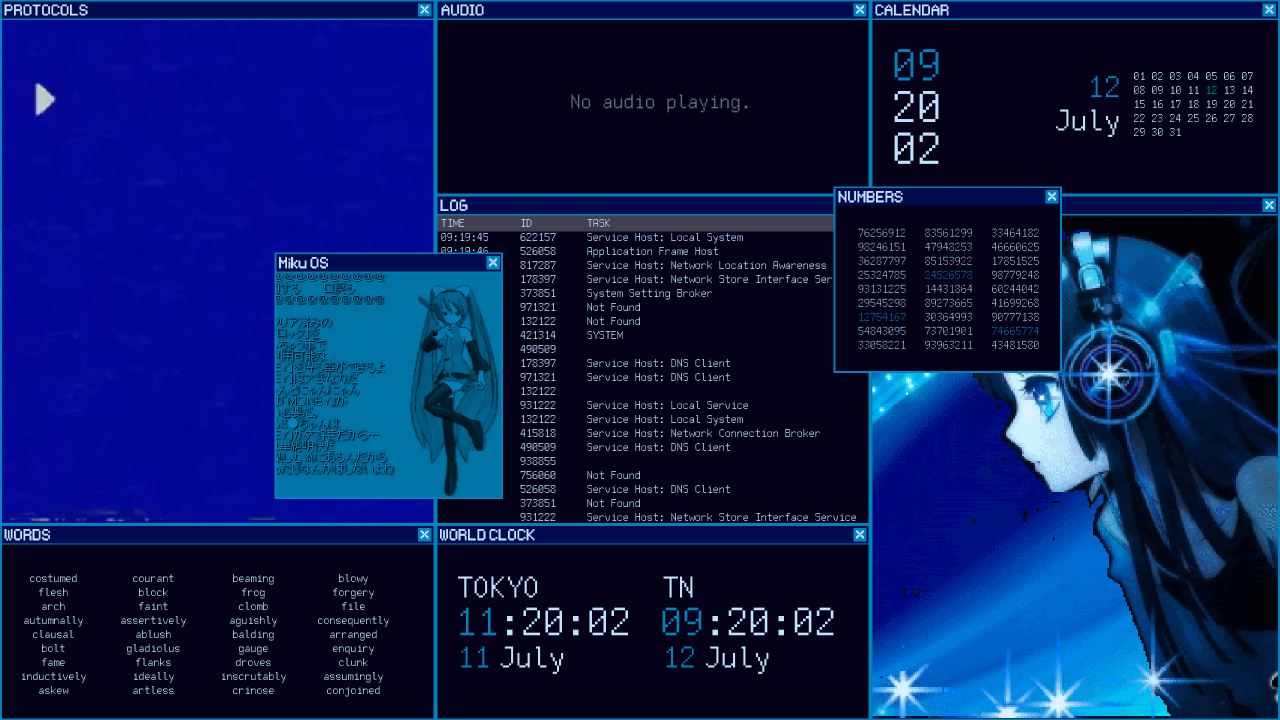Image resolution: width=1280 pixels, height=720 pixels.
Task: Select the TASK column header in LOG
Action: [598, 223]
